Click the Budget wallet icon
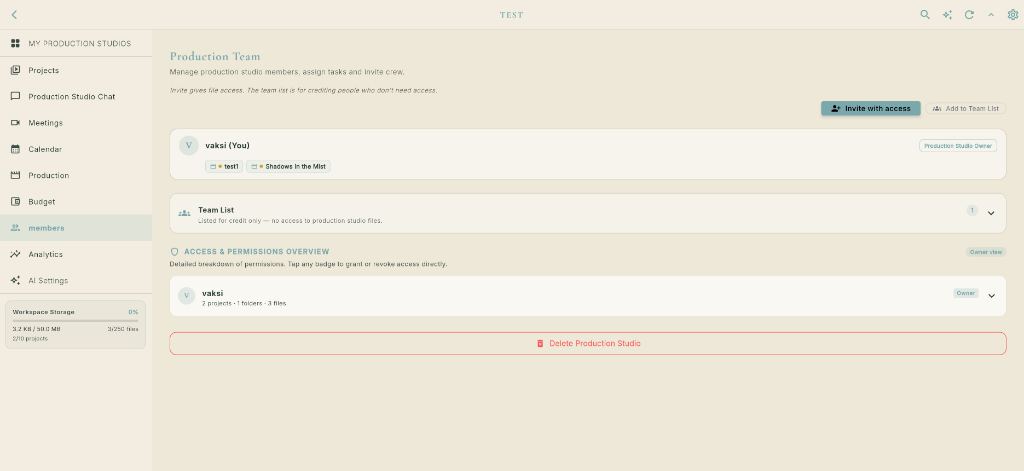The width and height of the screenshot is (1024, 471). click(x=16, y=201)
